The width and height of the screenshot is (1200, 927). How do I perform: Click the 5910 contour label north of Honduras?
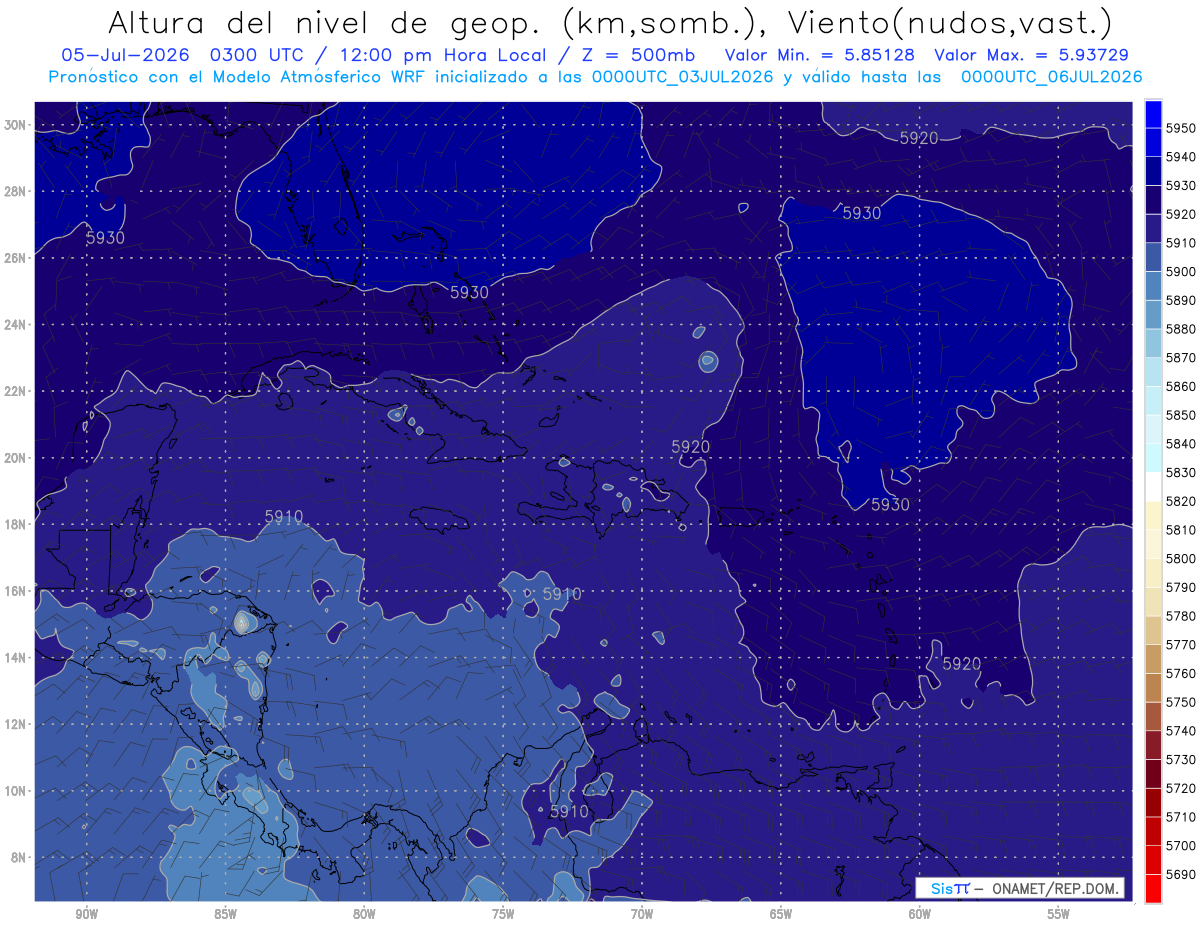pyautogui.click(x=284, y=517)
